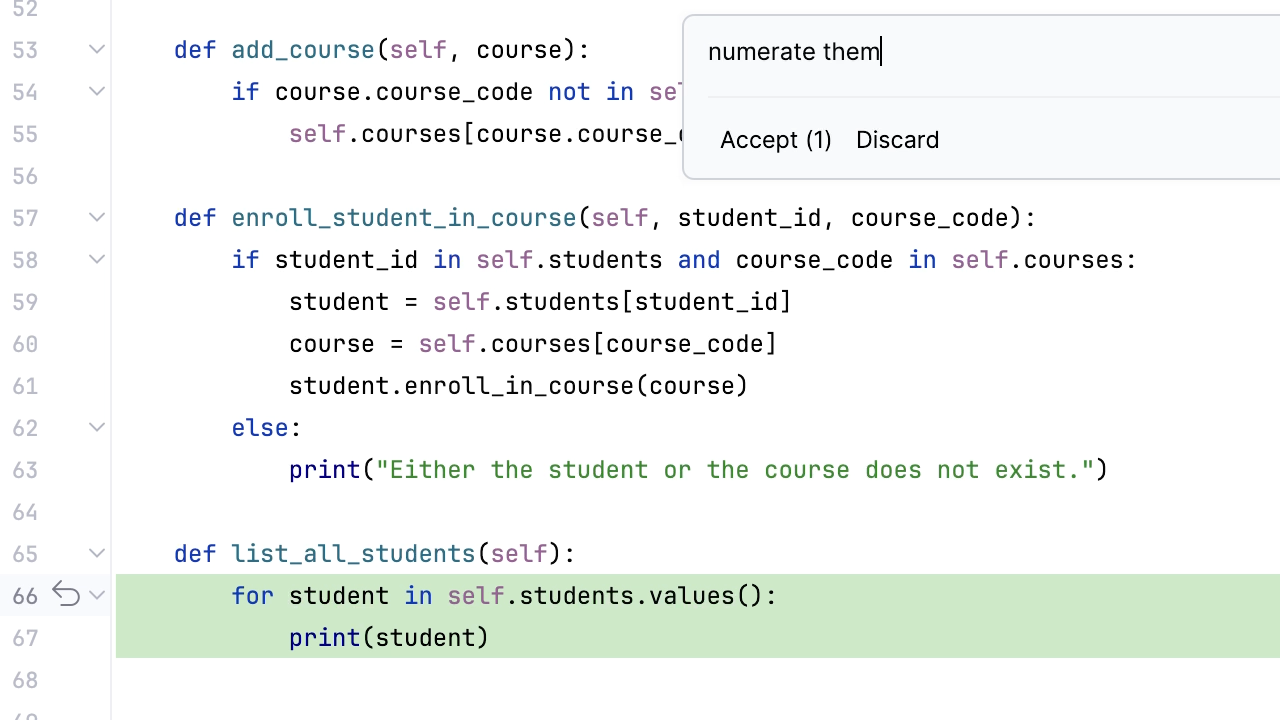Discard the suggested change
Viewport: 1280px width, 720px height.
point(897,140)
